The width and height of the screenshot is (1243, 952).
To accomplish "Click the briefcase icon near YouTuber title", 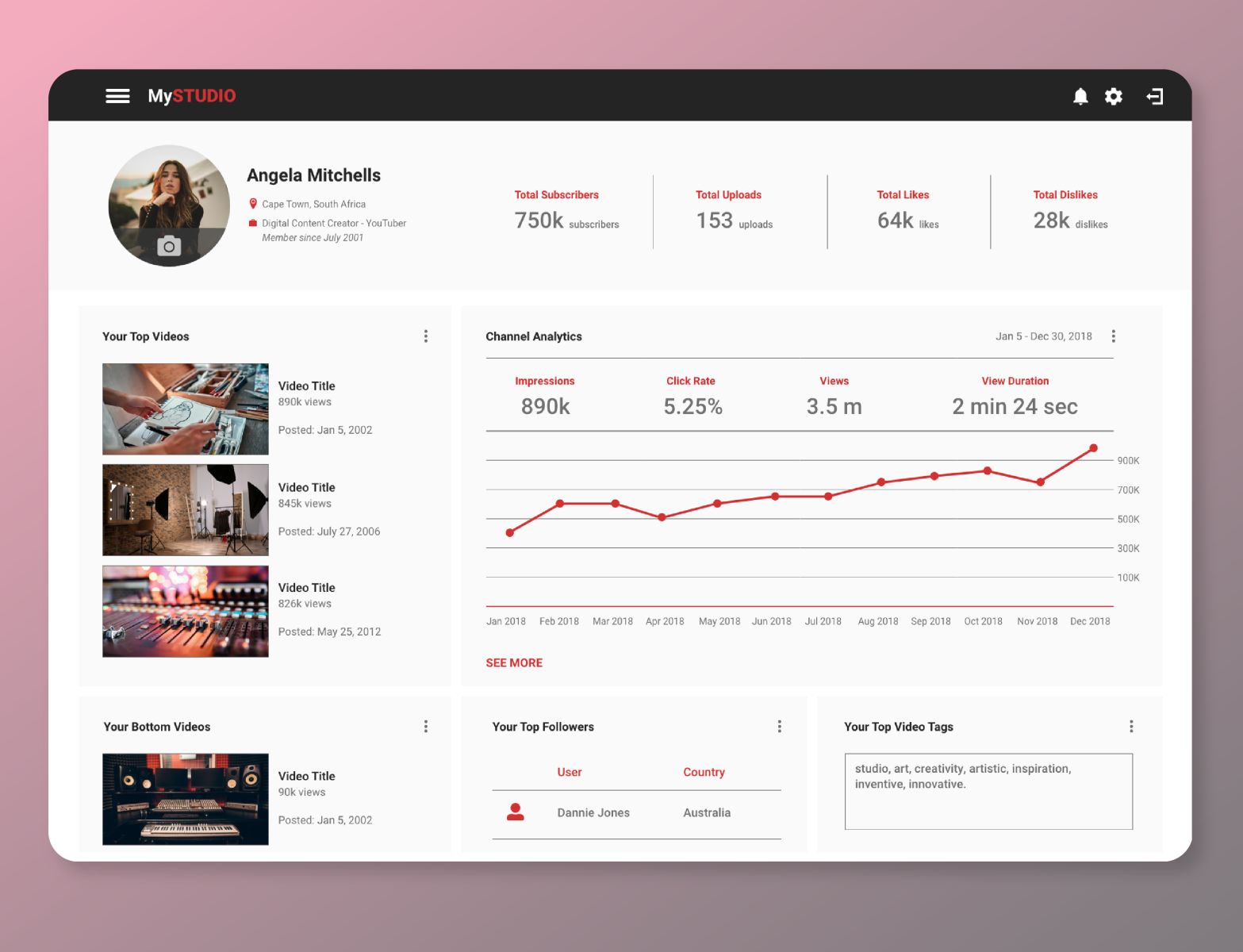I will tap(253, 223).
